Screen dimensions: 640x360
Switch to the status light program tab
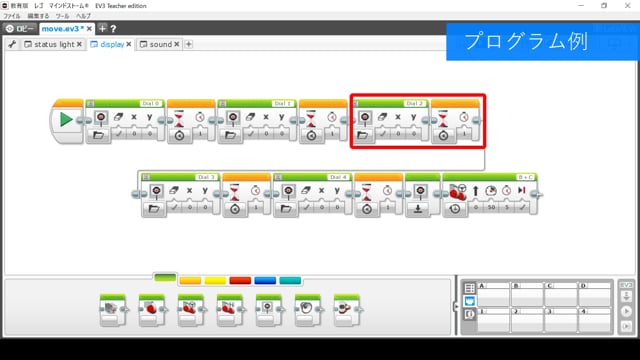point(53,44)
